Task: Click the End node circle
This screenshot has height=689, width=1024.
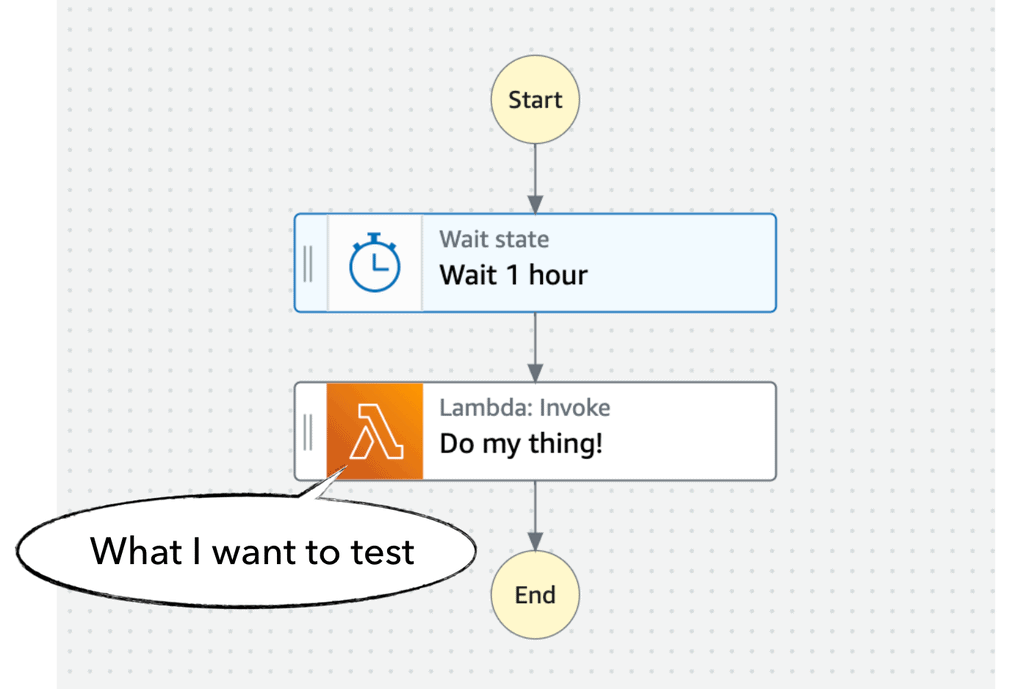Action: point(534,595)
